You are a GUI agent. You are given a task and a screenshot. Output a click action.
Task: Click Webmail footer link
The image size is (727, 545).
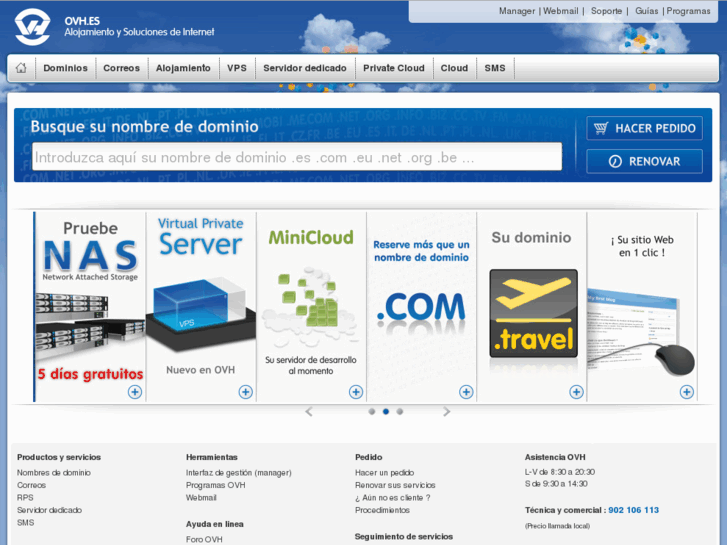(x=201, y=498)
